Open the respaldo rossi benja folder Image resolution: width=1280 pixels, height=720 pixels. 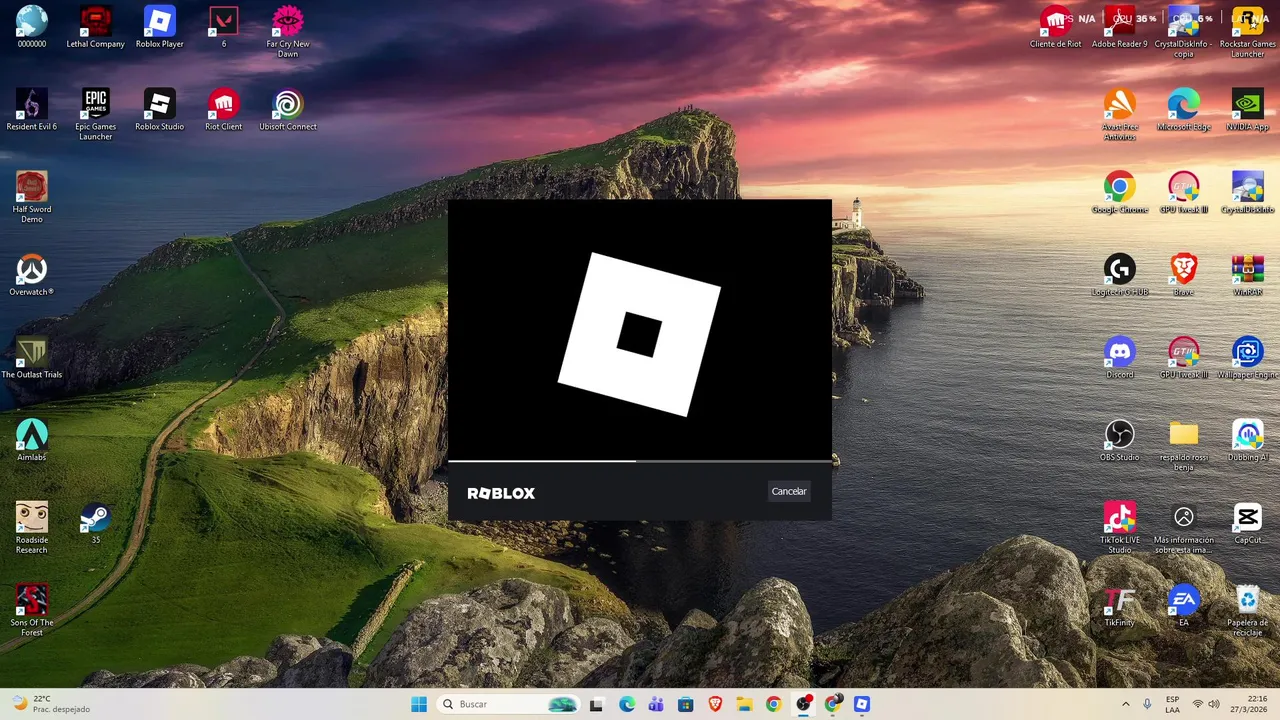pos(1184,445)
